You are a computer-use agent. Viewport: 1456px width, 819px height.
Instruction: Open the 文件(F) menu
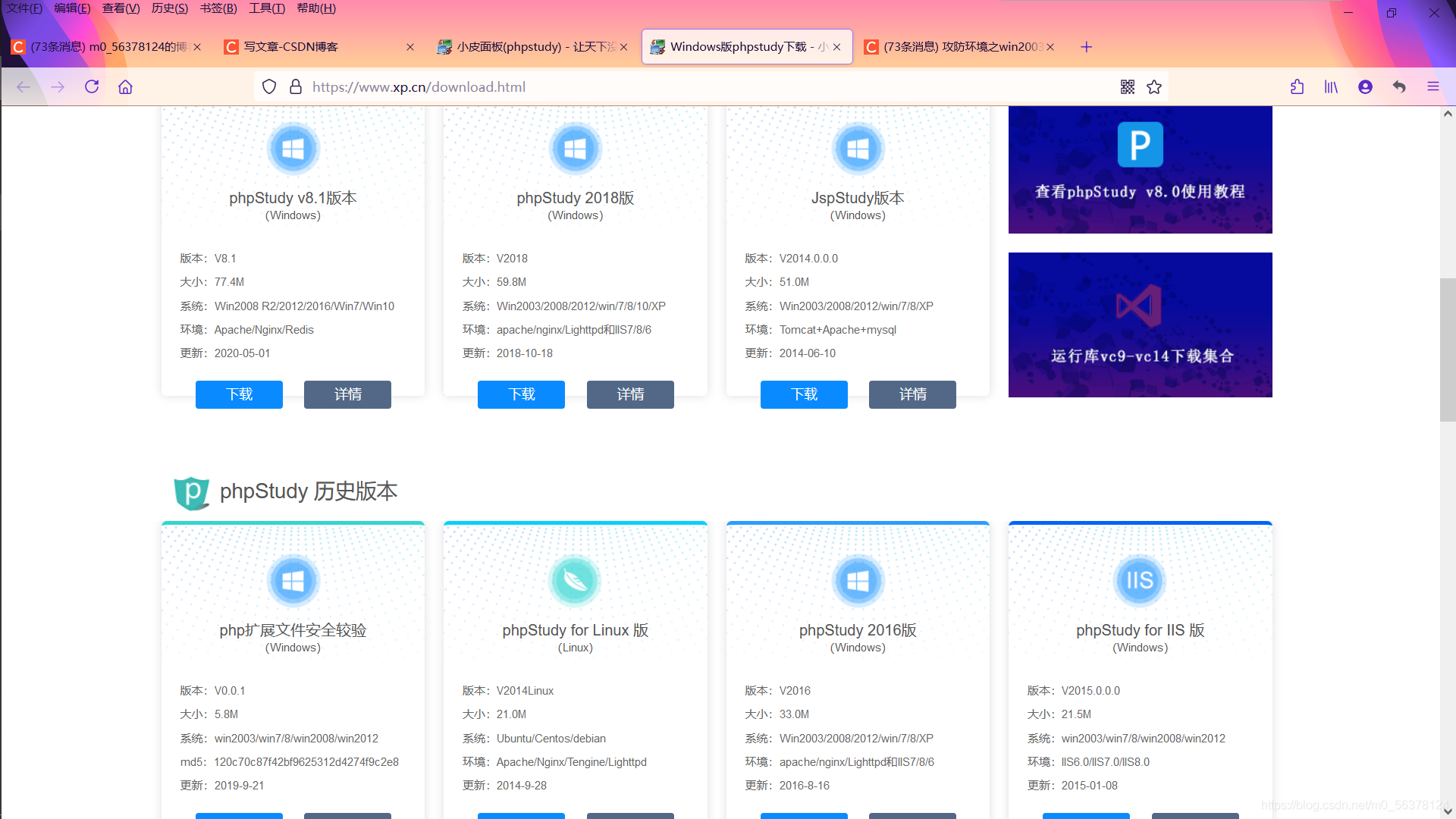coord(25,8)
